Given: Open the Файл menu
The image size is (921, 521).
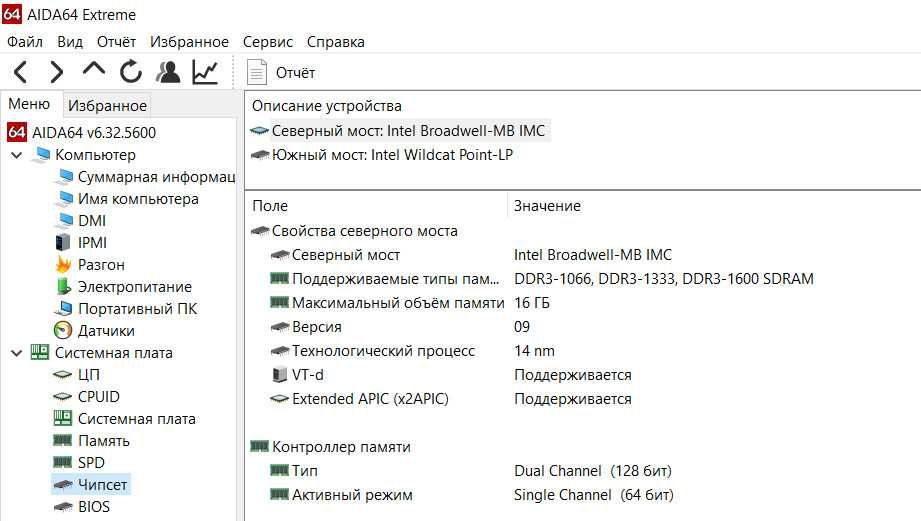Looking at the screenshot, I should click(25, 42).
